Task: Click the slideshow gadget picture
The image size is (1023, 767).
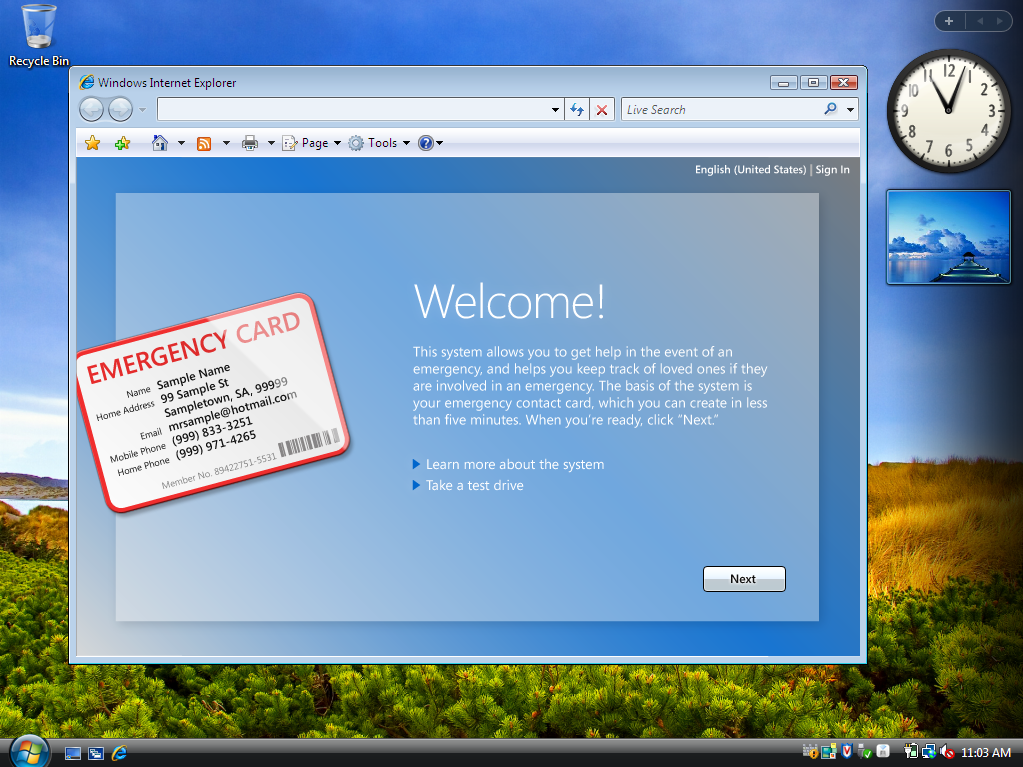Action: (949, 237)
